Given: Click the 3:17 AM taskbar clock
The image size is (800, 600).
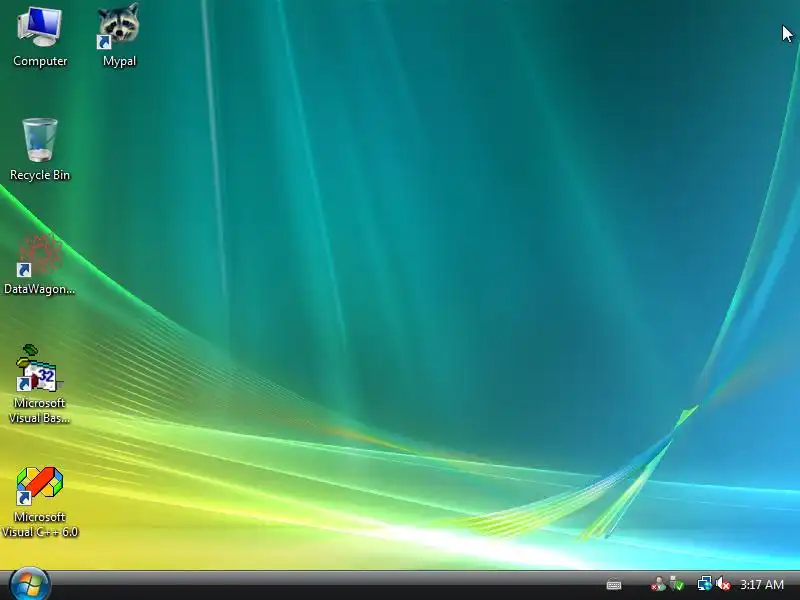Looking at the screenshot, I should [762, 585].
